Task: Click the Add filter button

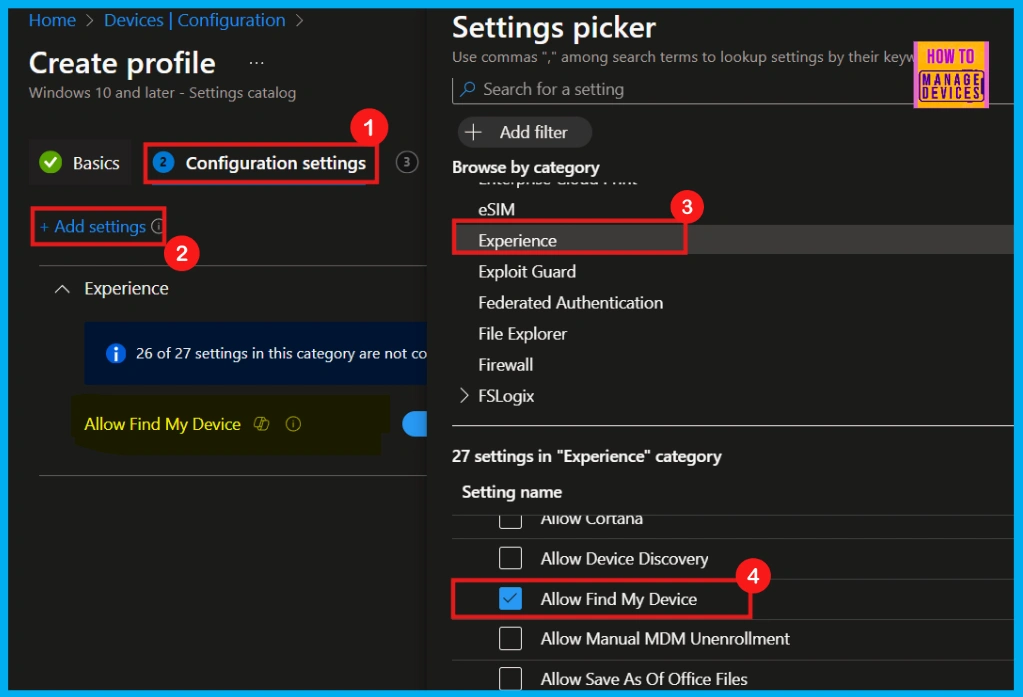Action: [525, 132]
